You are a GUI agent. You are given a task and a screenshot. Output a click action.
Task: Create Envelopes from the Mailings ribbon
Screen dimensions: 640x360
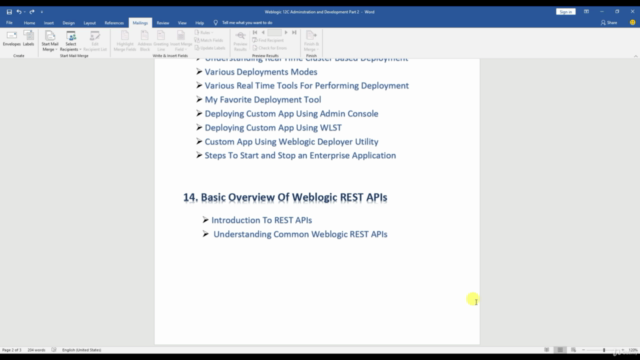11,39
